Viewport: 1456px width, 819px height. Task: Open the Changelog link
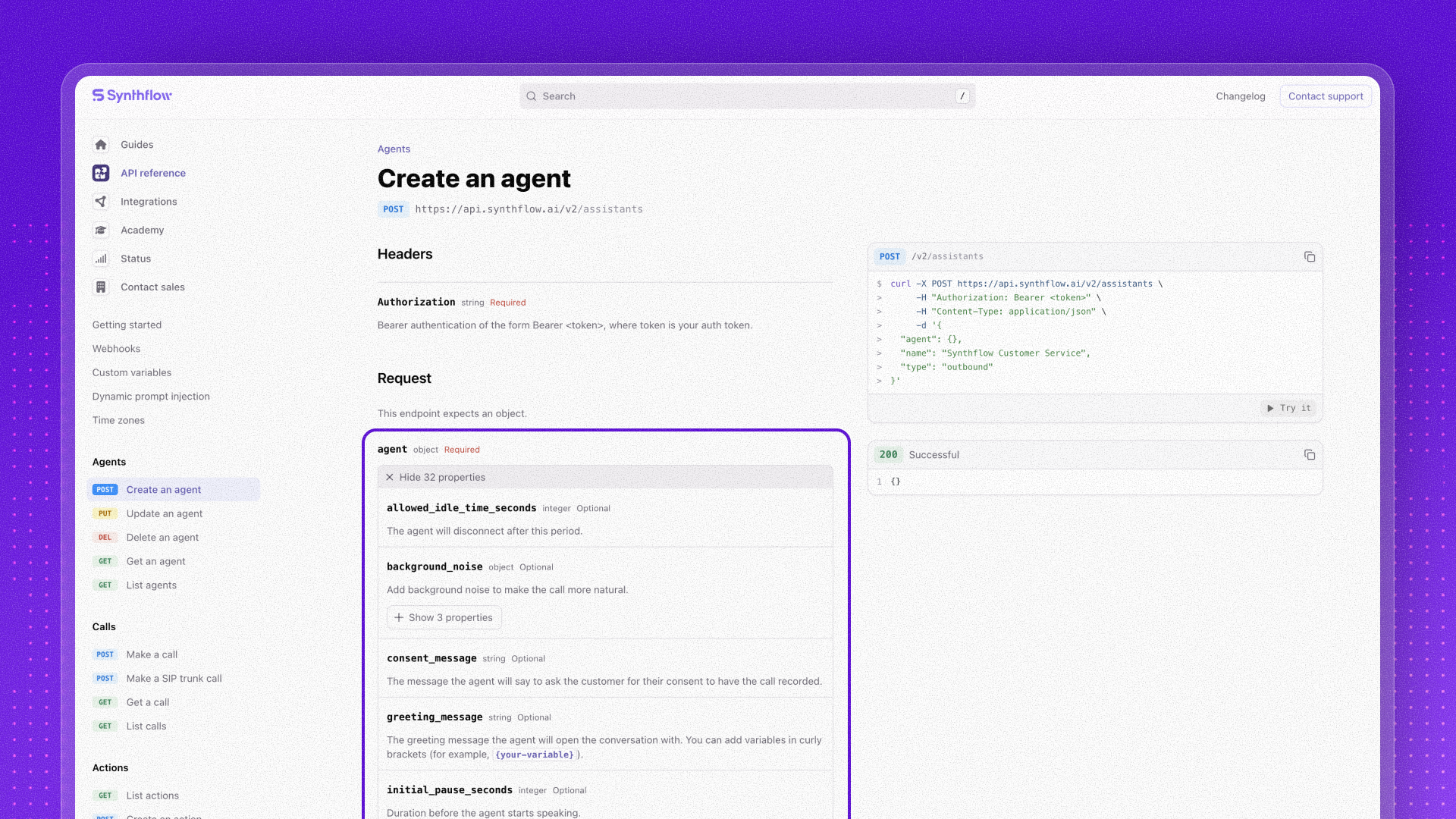click(1240, 96)
